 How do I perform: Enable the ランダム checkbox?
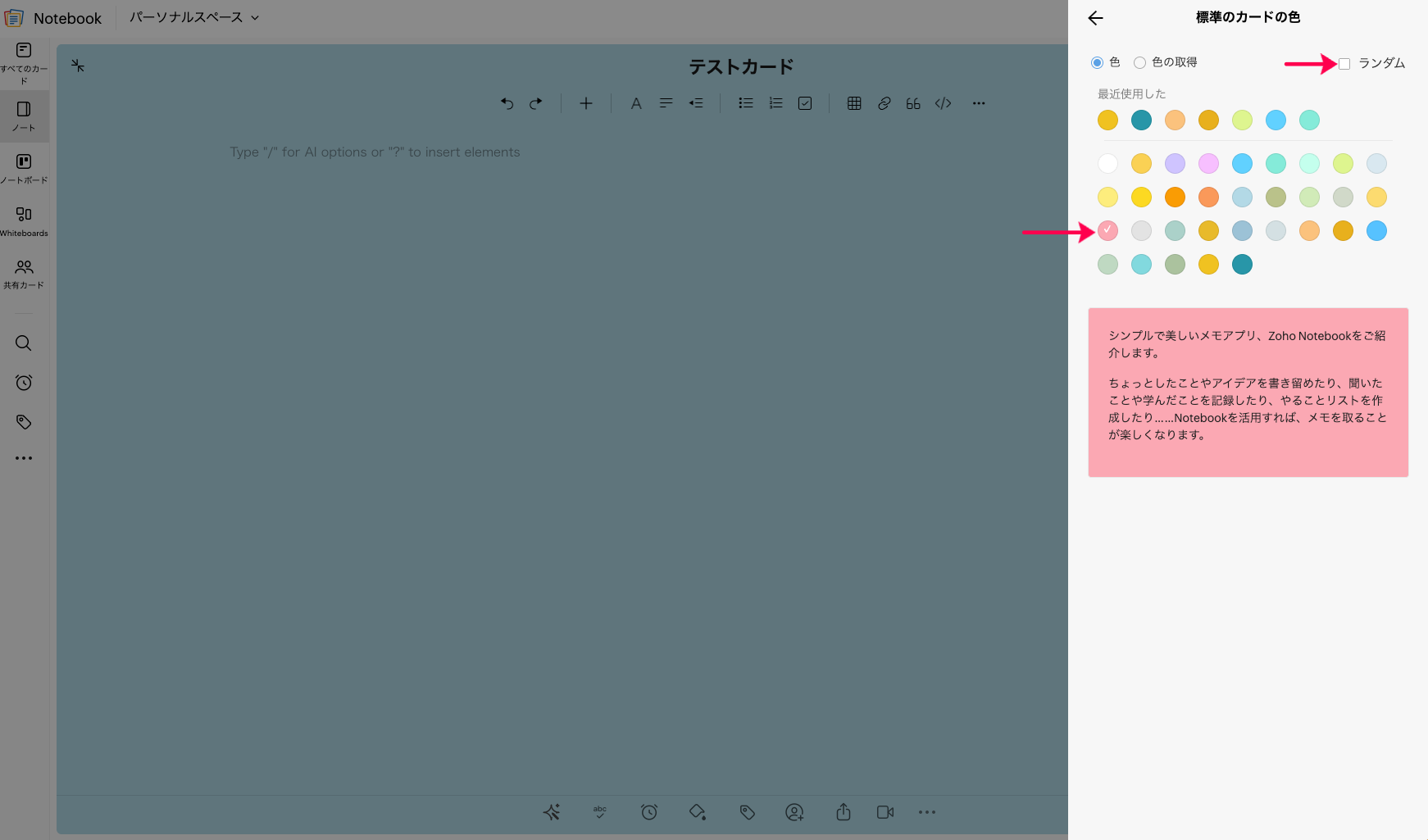(1344, 64)
